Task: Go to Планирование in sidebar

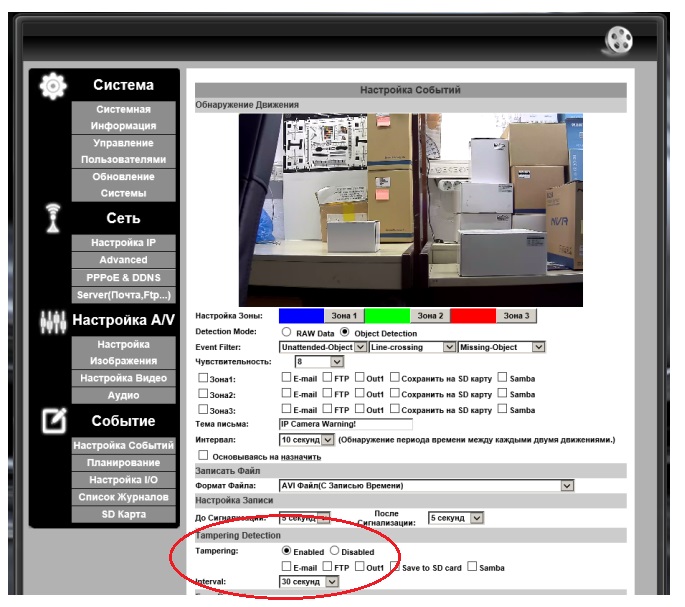Action: tap(124, 462)
